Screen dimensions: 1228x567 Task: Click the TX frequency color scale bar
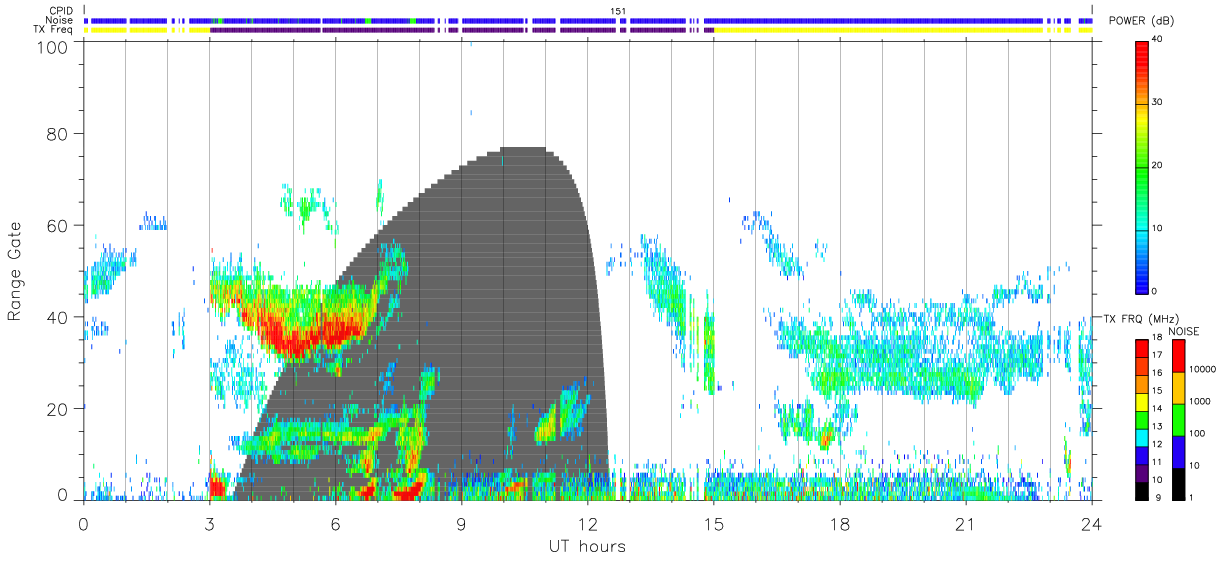coord(1142,419)
